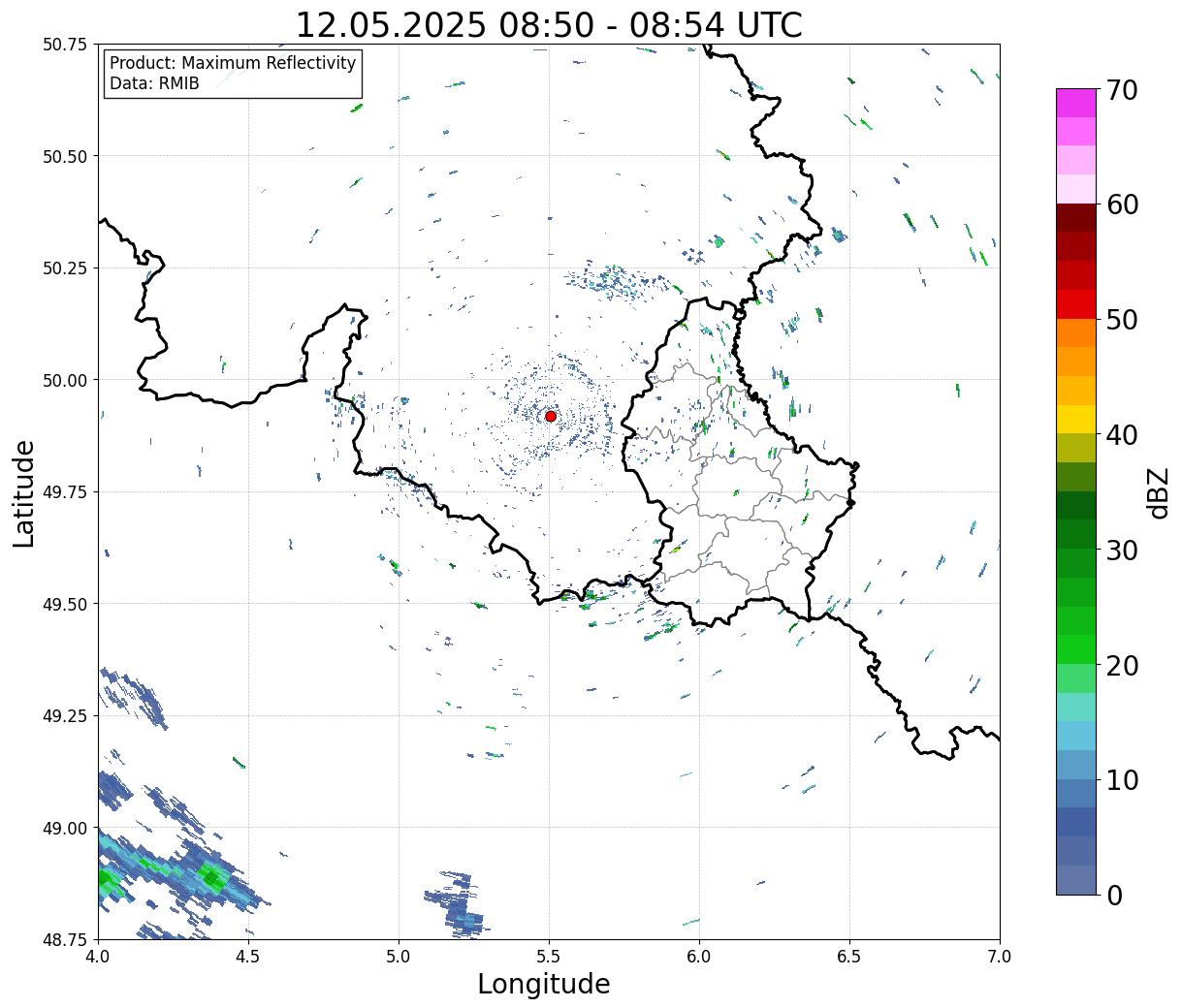Click the latitude tick label 49.00
Screen dimensions: 1182x1008
pyautogui.click(x=65, y=828)
